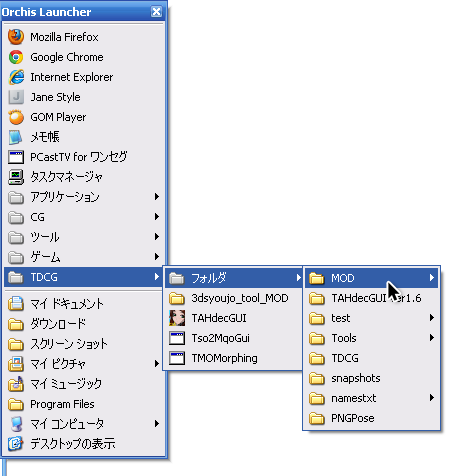Open Google Chrome via its icon

point(16,57)
